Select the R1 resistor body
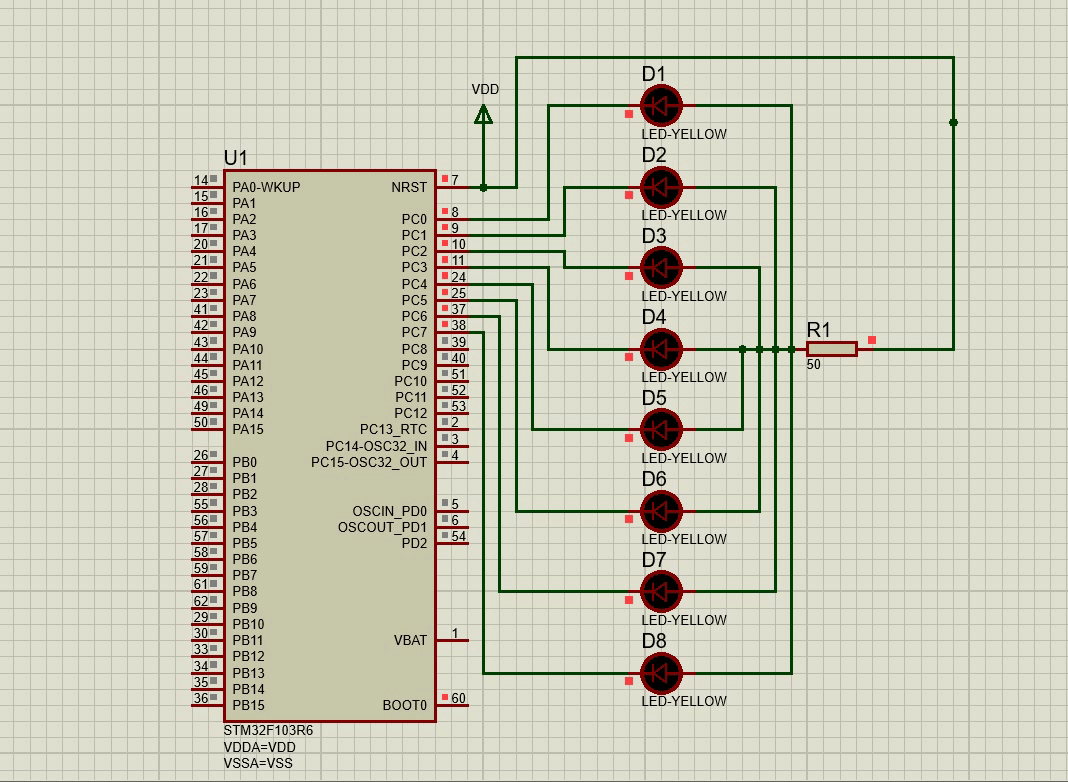 (832, 349)
